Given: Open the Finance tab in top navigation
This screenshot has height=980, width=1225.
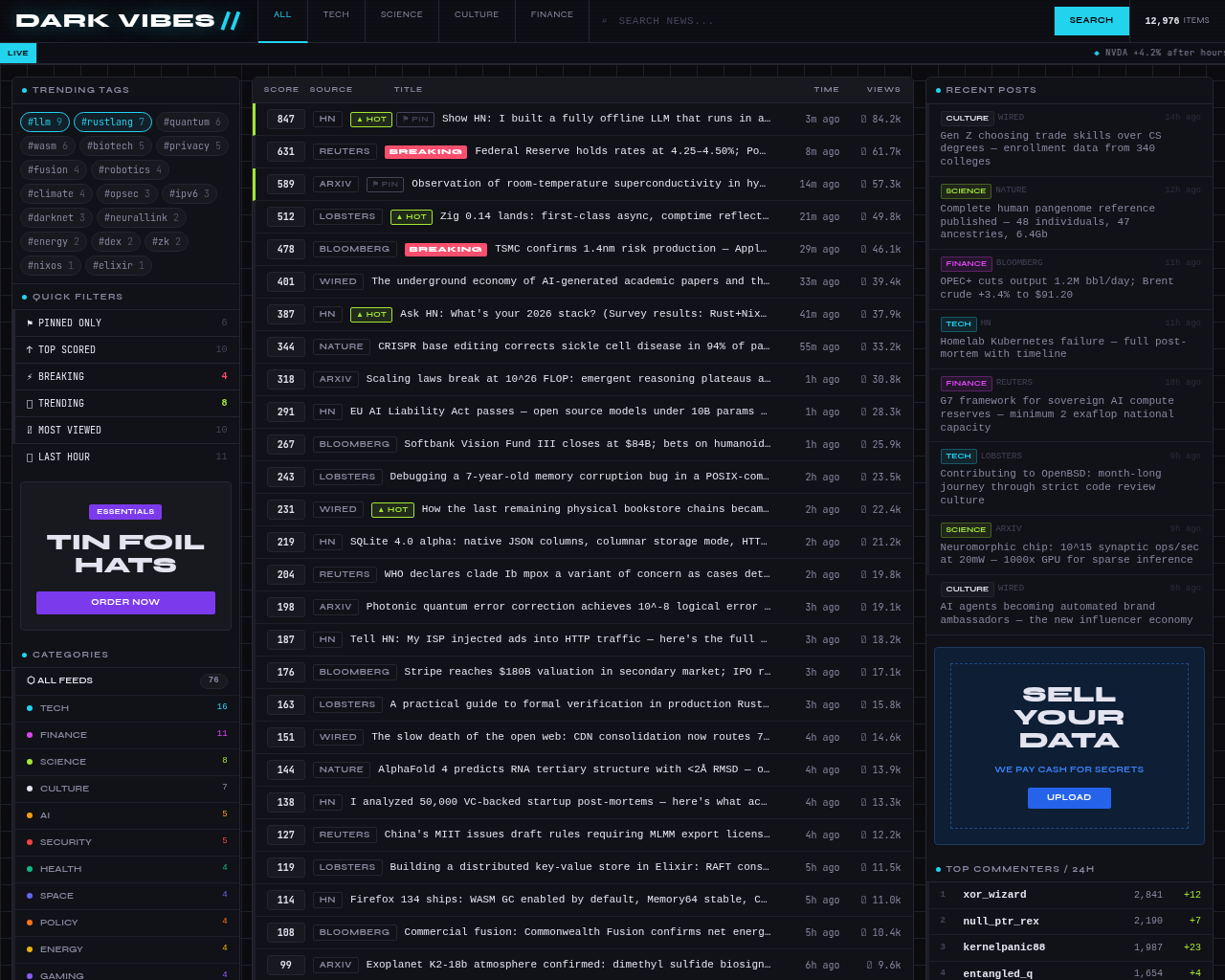Looking at the screenshot, I should point(552,15).
